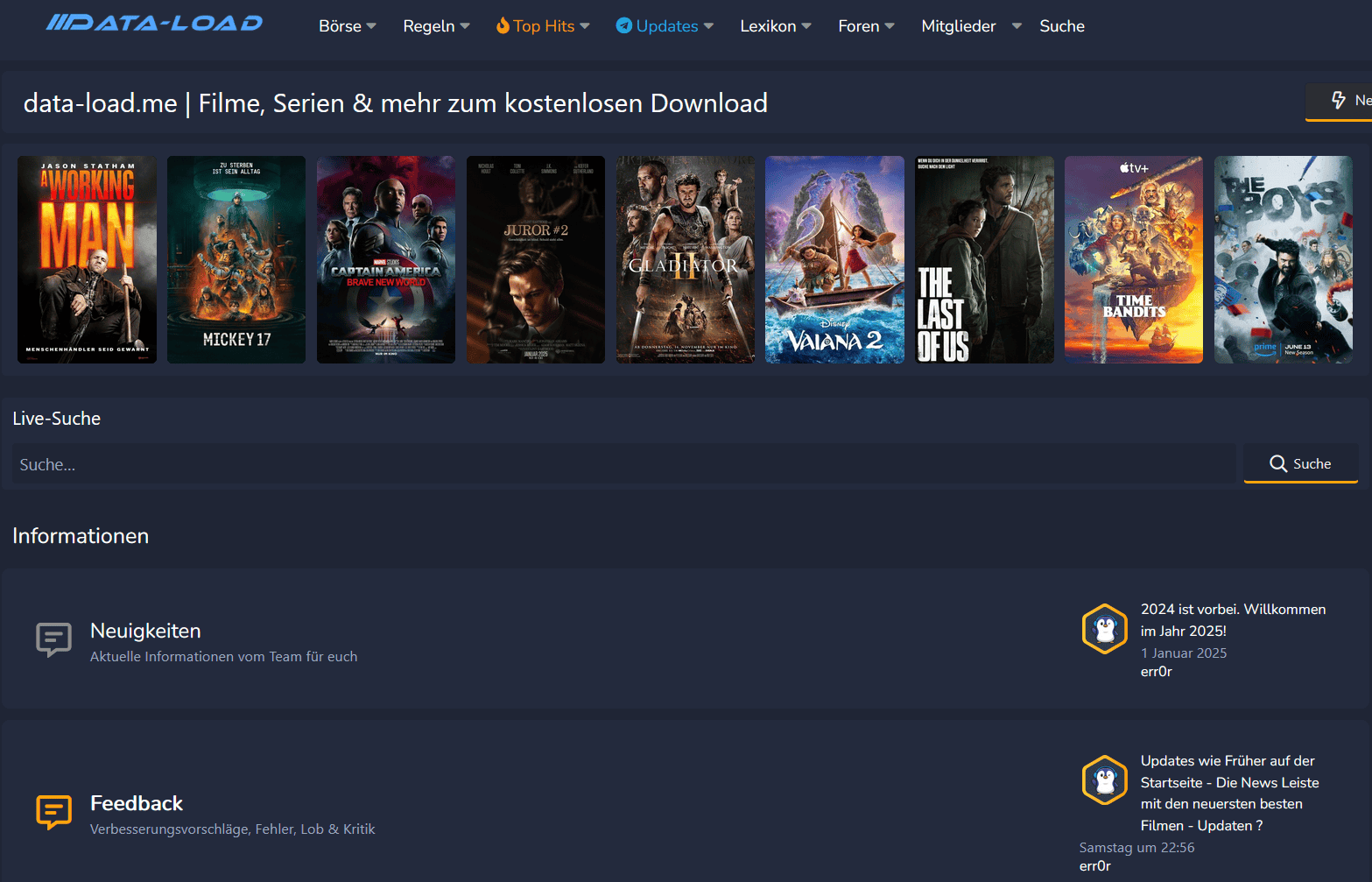Click the orange Feedback speech bubble icon
The width and height of the screenshot is (1372, 882).
click(53, 813)
